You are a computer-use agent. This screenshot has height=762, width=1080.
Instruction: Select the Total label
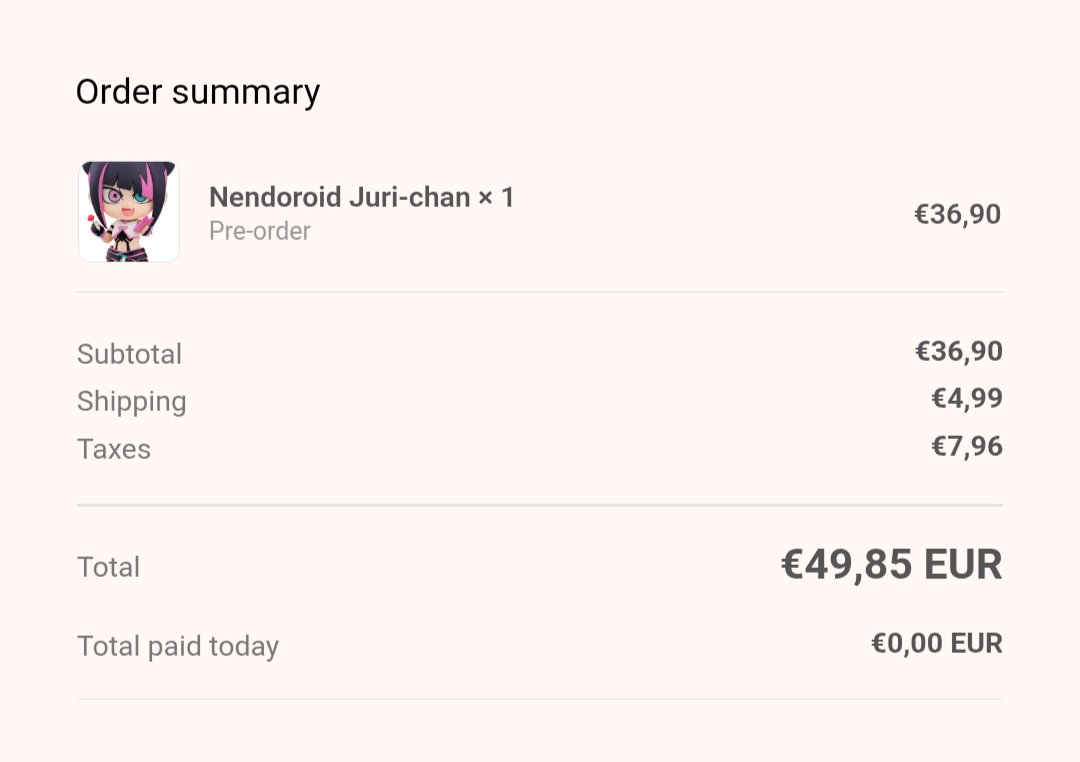[108, 567]
